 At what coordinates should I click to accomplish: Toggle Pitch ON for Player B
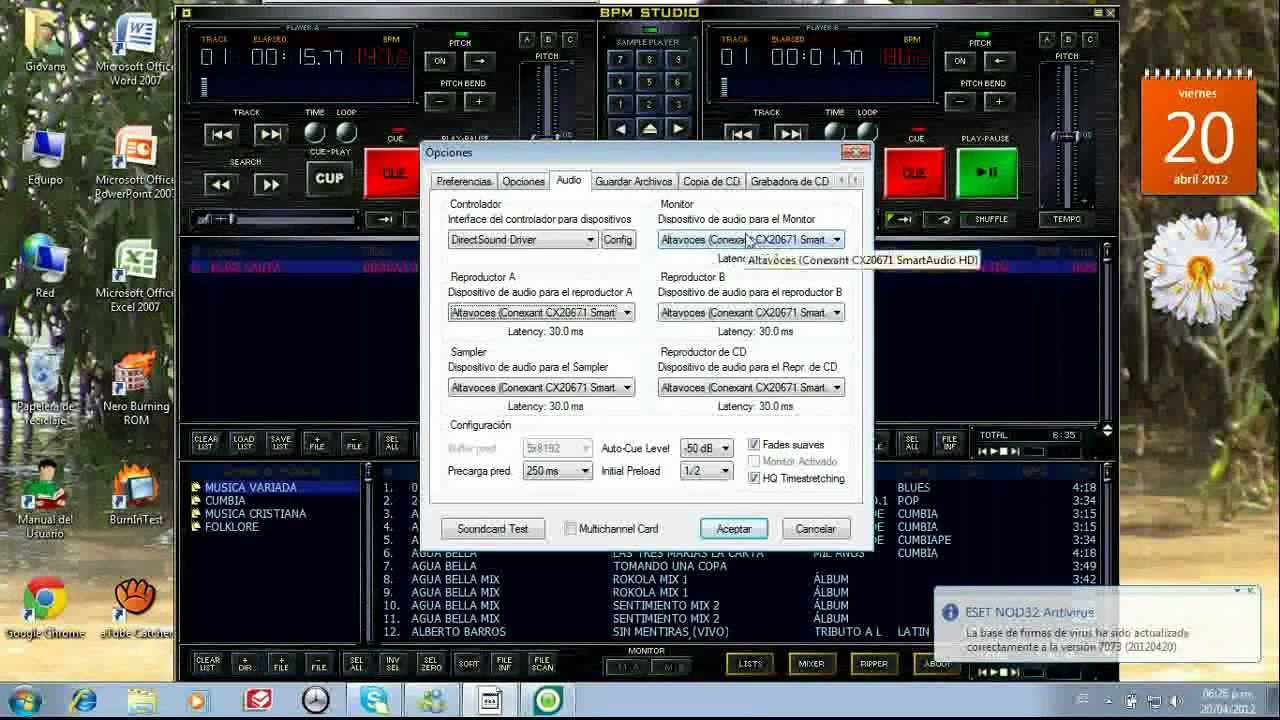[x=960, y=61]
